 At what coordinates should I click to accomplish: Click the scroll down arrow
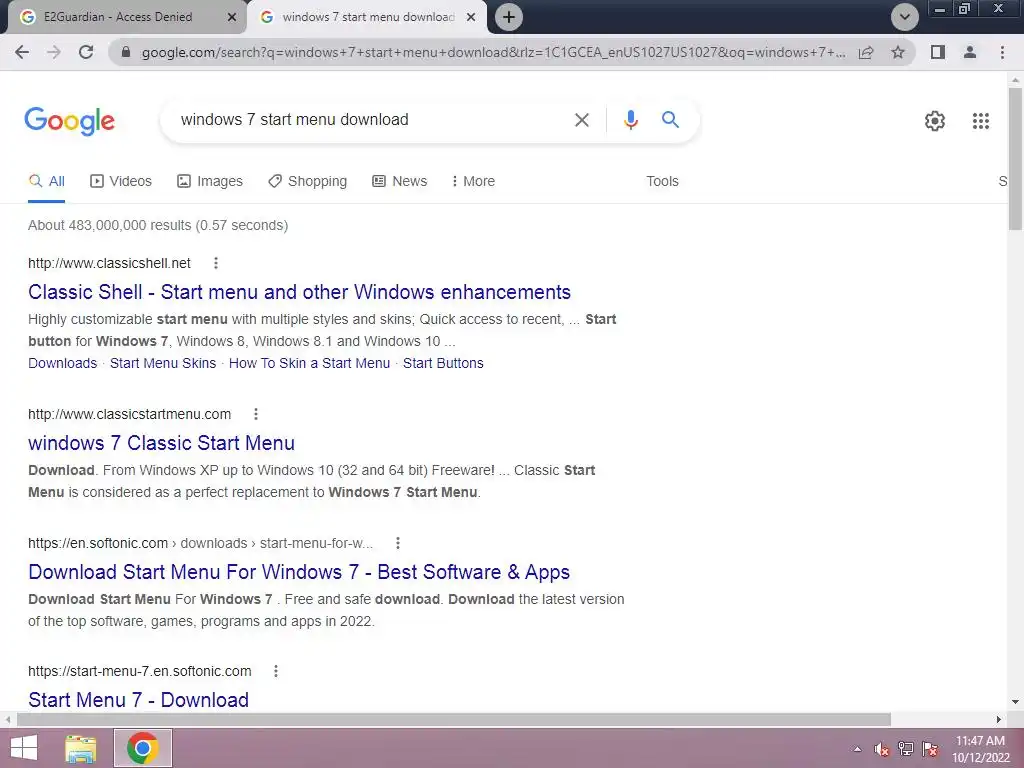click(1015, 702)
